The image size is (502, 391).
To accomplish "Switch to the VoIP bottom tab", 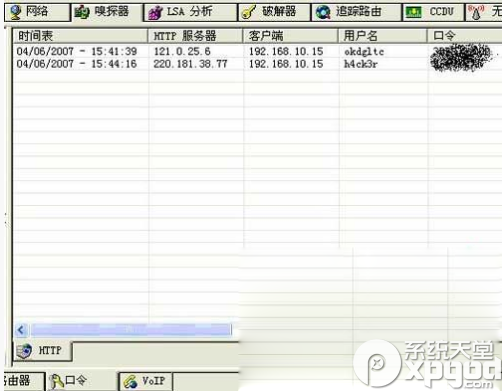I will [x=145, y=381].
